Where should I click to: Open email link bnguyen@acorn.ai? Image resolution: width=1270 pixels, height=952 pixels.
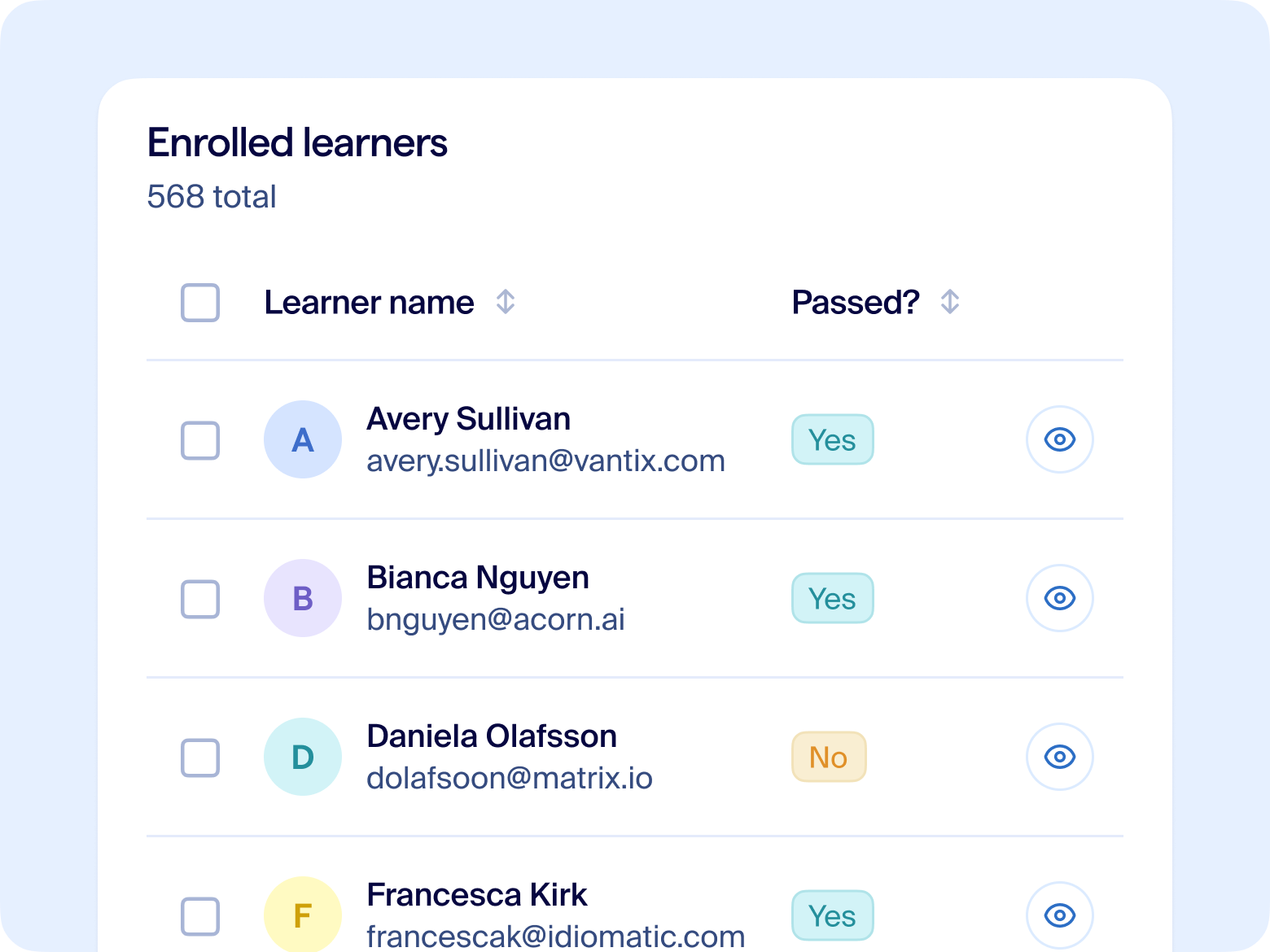(x=496, y=619)
